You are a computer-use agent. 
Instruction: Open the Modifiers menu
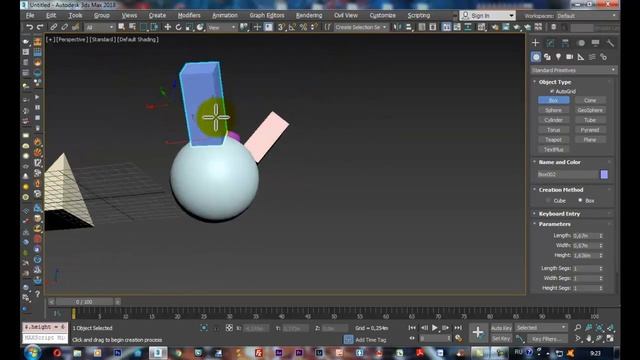tap(189, 16)
